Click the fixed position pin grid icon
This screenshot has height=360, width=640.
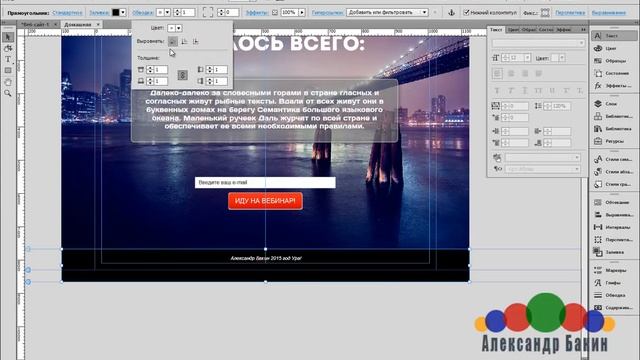[545, 13]
